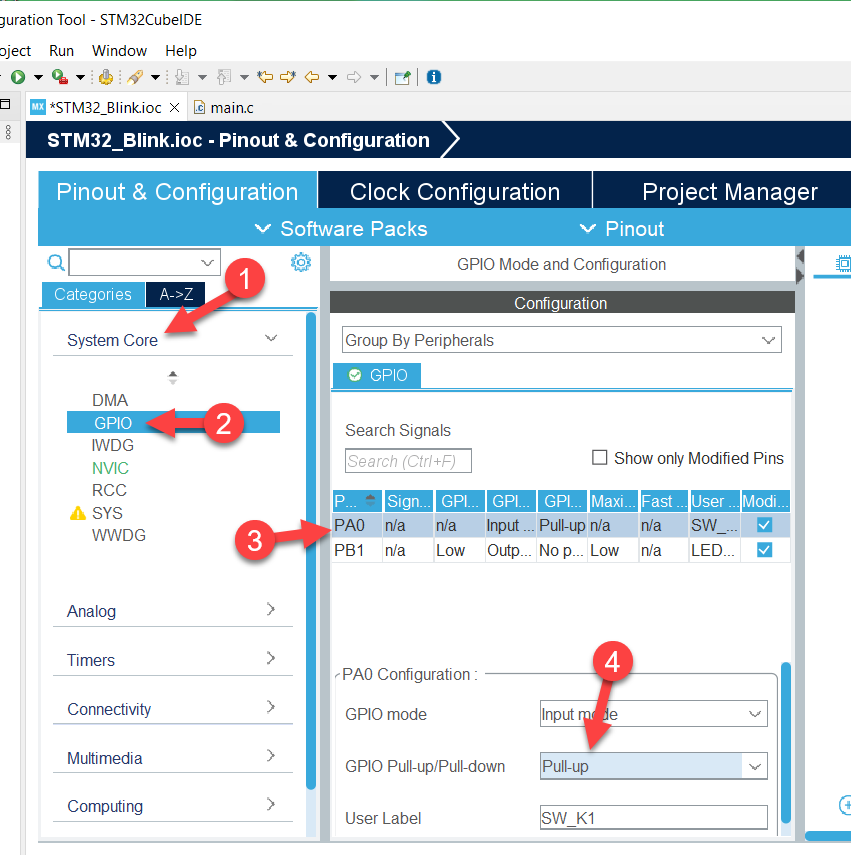851x855 pixels.
Task: Toggle the Modified checkbox in PB1 row
Action: coord(764,550)
